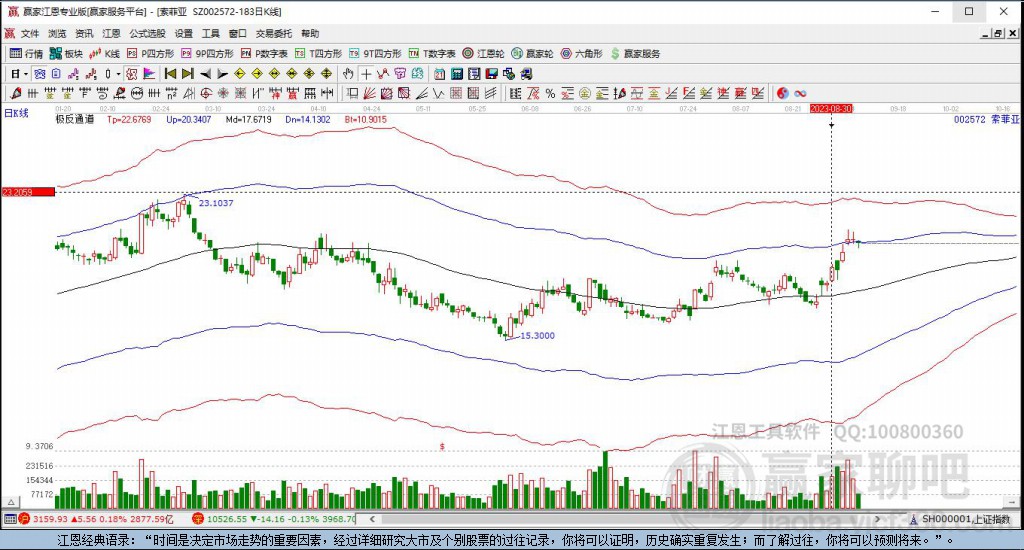Click the blue infinity symbol icon

(x=800, y=93)
